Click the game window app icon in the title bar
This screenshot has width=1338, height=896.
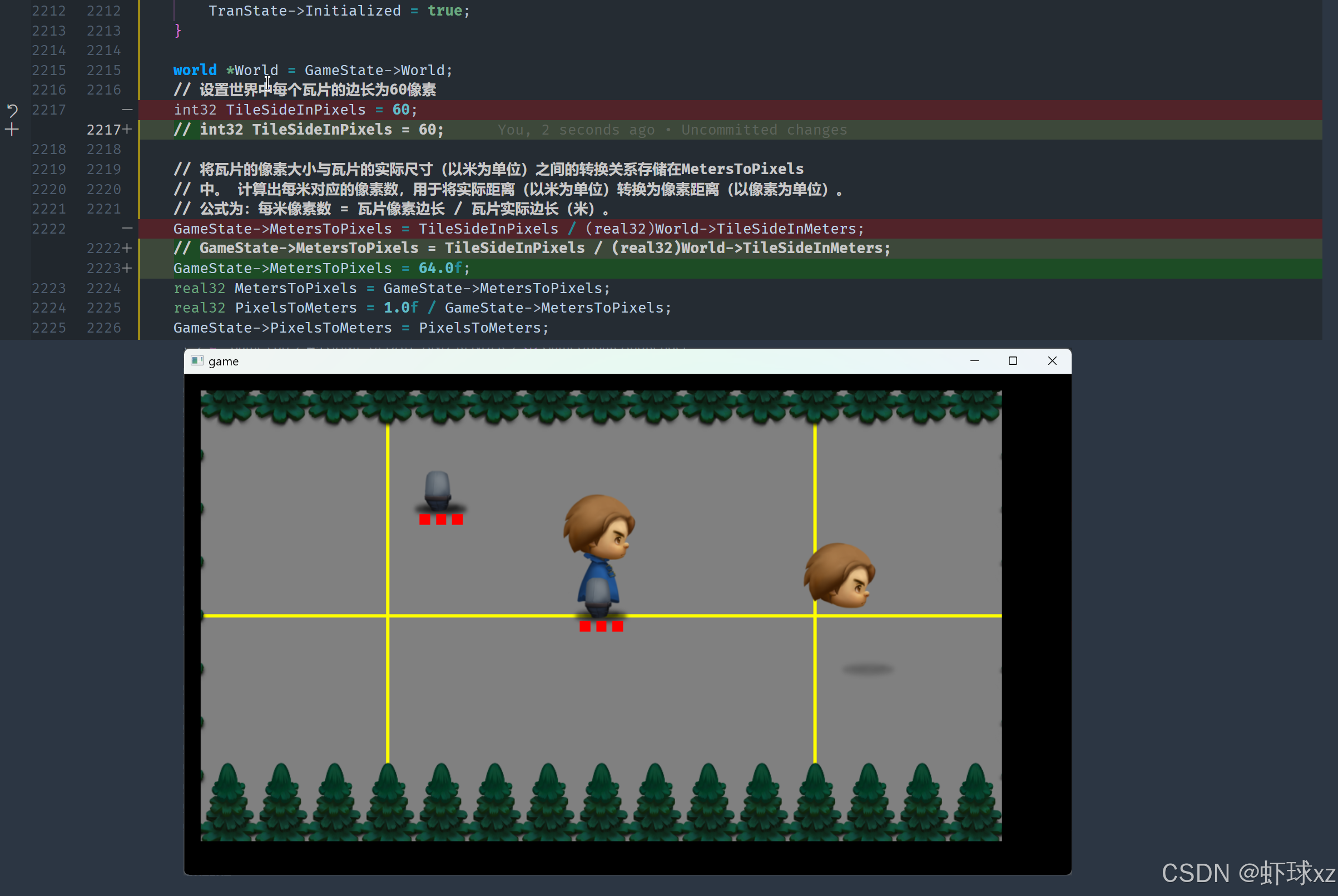(197, 360)
